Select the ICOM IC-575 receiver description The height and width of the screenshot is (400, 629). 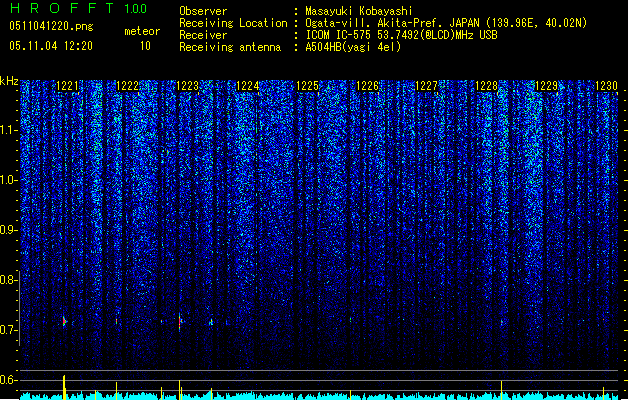point(402,35)
